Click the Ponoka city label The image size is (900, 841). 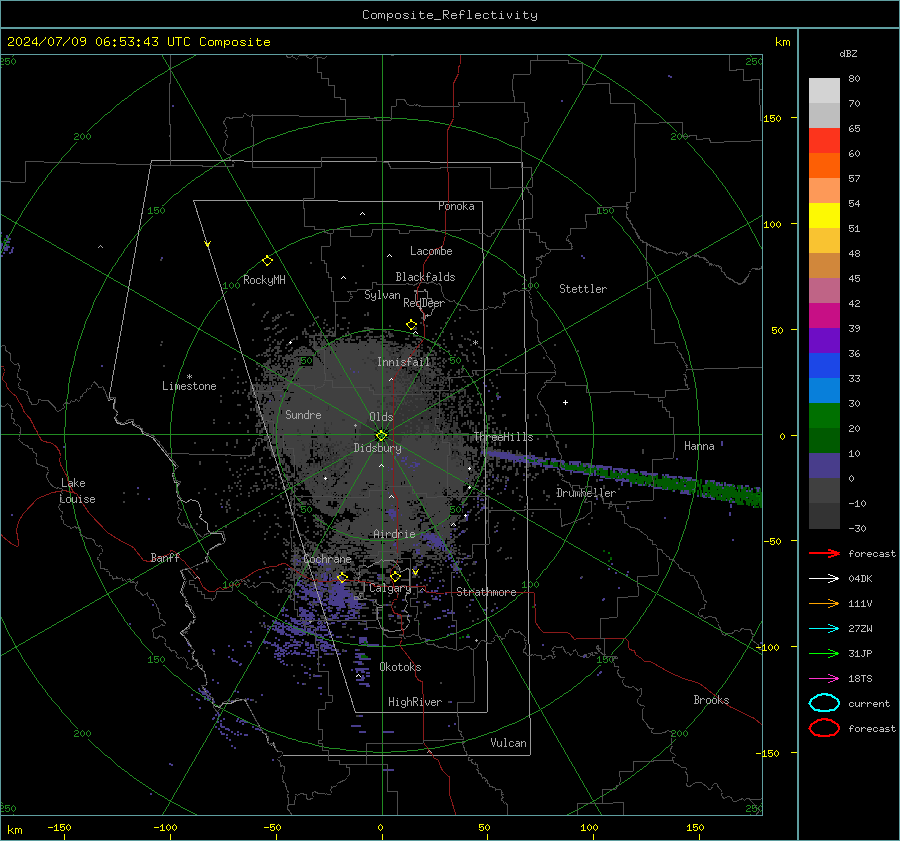pos(456,206)
